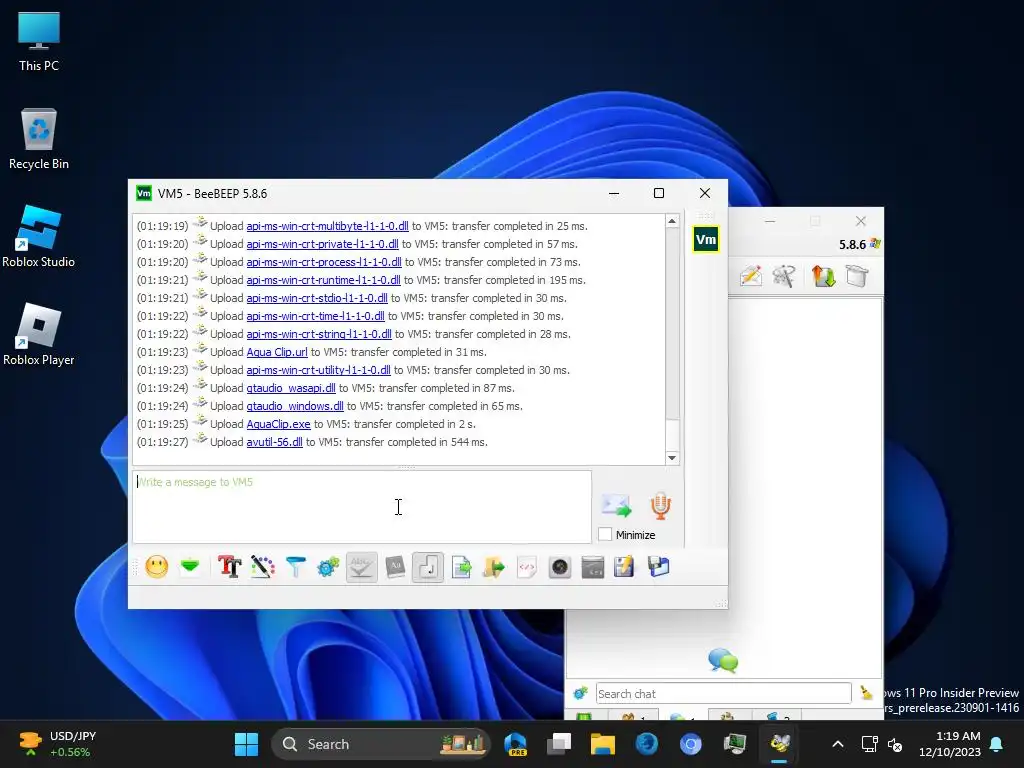1024x768 pixels.
Task: Click the trash bin icon in main window
Action: [x=857, y=276]
